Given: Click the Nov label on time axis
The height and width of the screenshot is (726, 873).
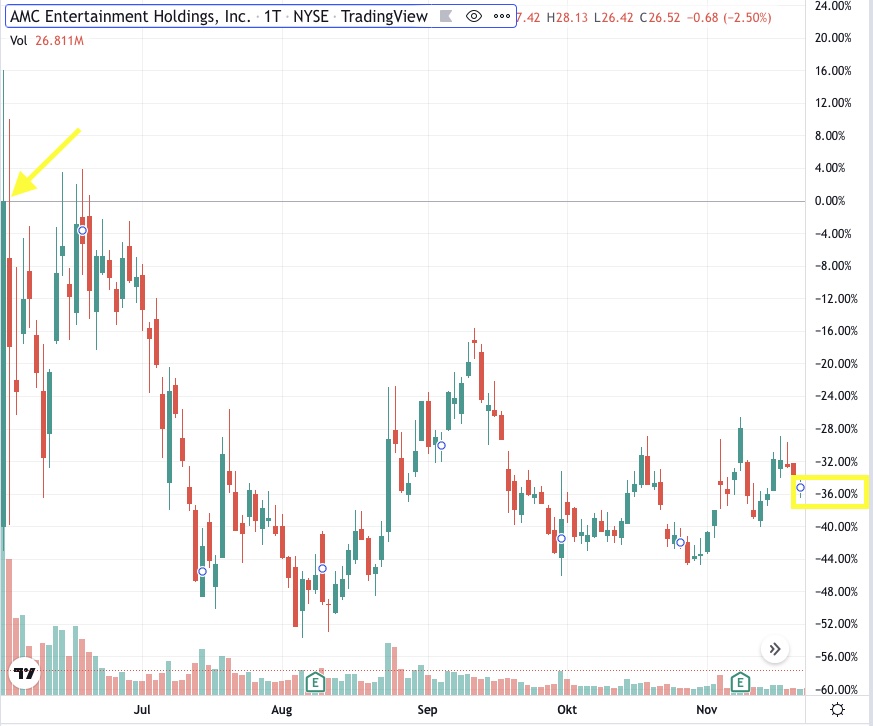Looking at the screenshot, I should 707,710.
